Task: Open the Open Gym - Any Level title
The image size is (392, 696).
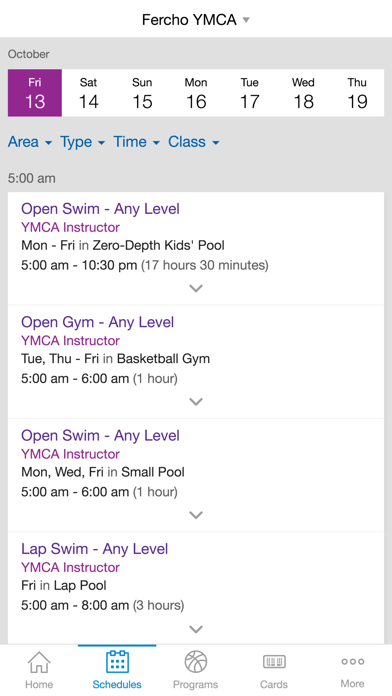Action: coord(97,322)
